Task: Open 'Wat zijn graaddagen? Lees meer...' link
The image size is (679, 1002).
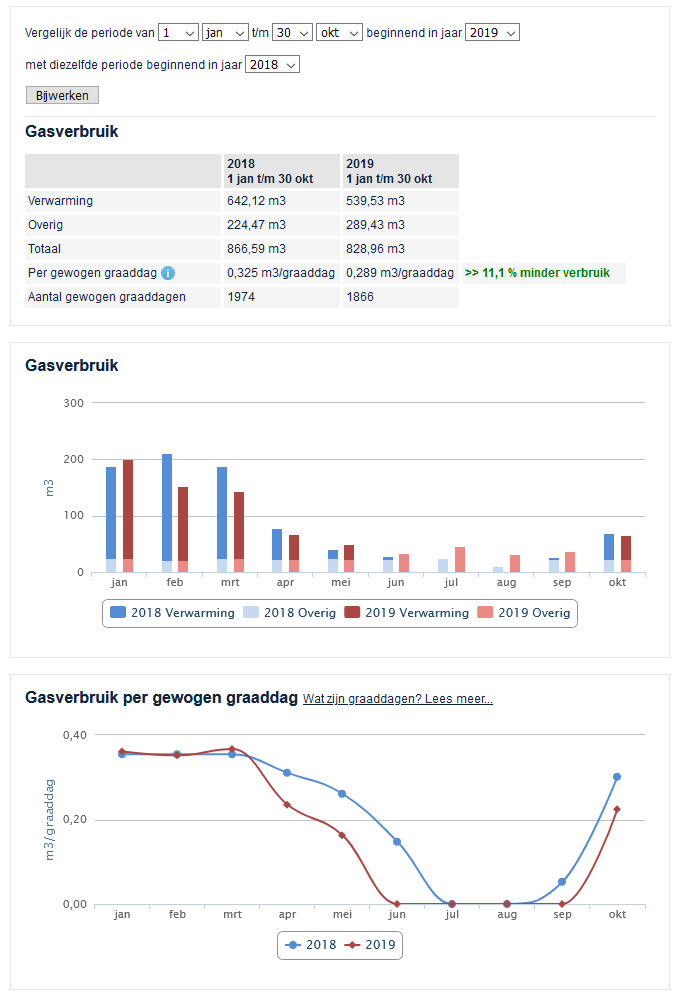Action: click(398, 699)
